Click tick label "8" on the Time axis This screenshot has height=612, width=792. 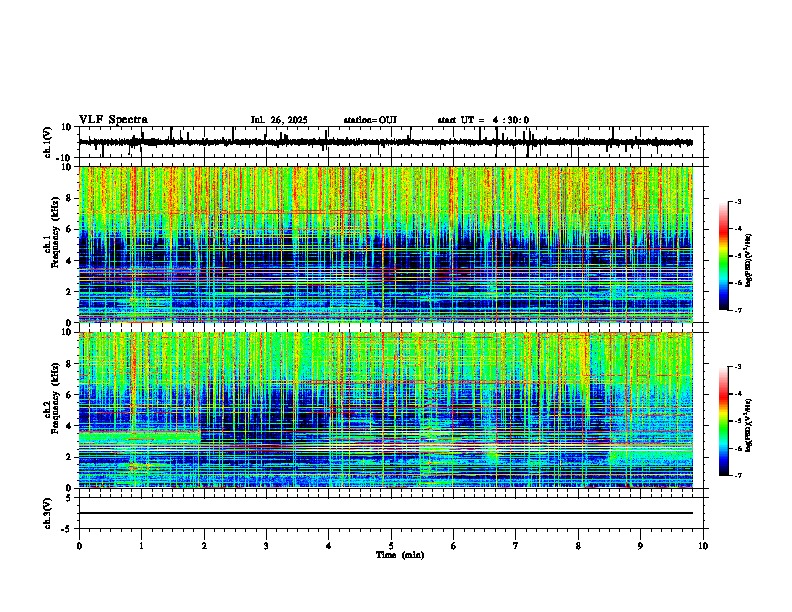pyautogui.click(x=578, y=546)
